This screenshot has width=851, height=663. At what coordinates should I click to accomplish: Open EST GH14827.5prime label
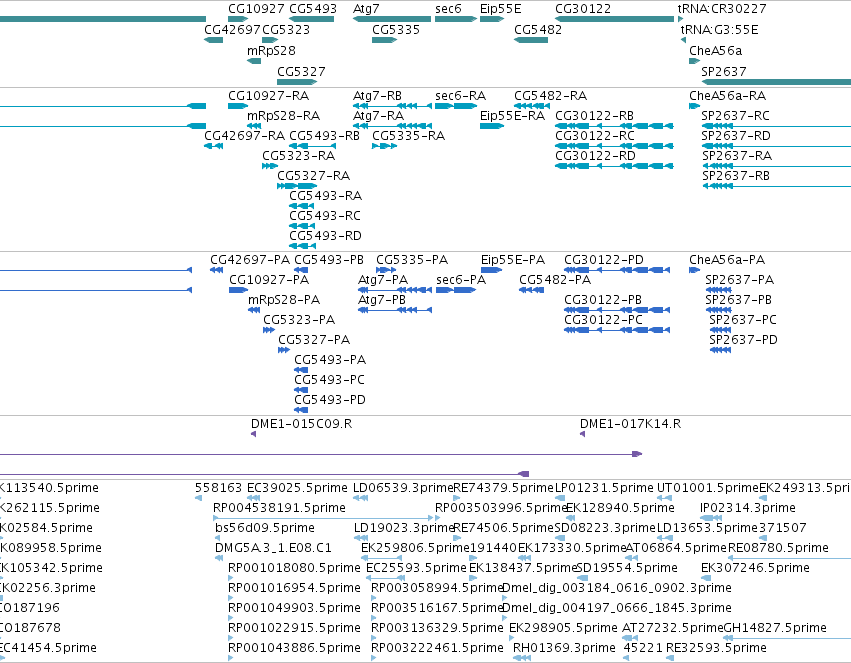click(775, 628)
